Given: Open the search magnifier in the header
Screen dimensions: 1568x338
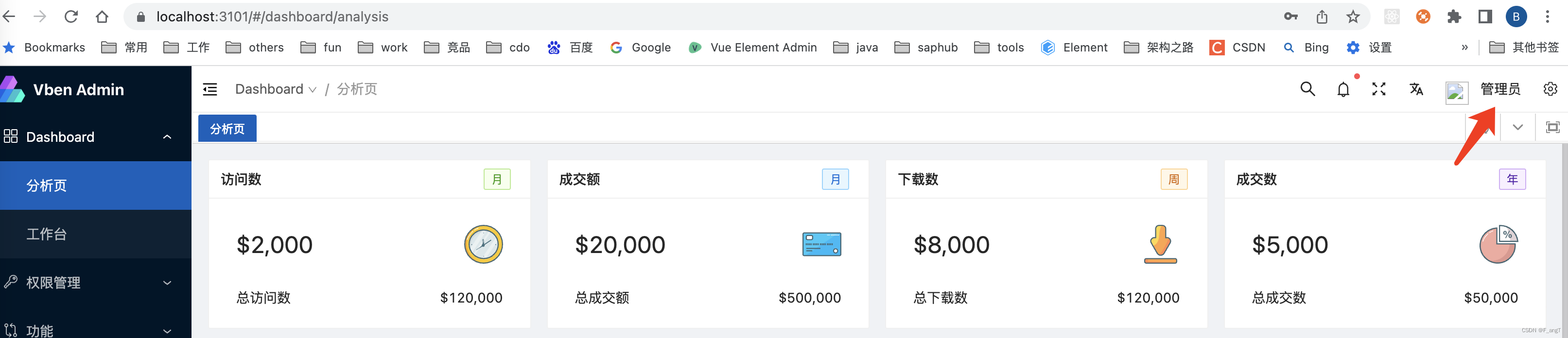Looking at the screenshot, I should click(1307, 89).
